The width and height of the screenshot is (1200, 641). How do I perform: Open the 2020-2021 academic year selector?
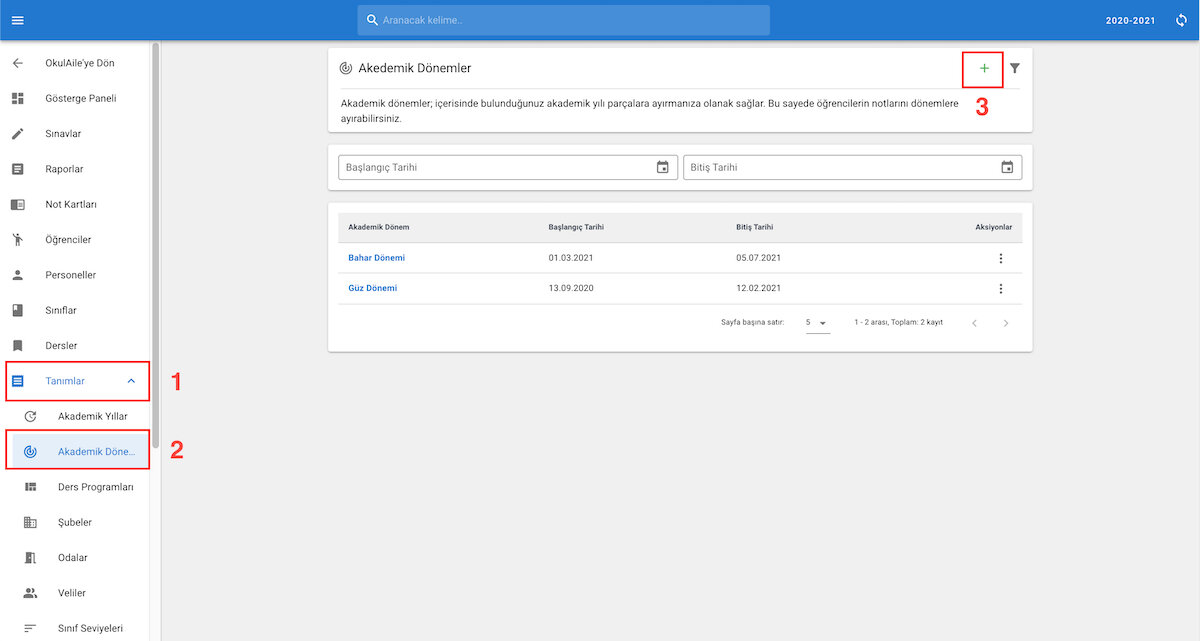[x=1131, y=20]
